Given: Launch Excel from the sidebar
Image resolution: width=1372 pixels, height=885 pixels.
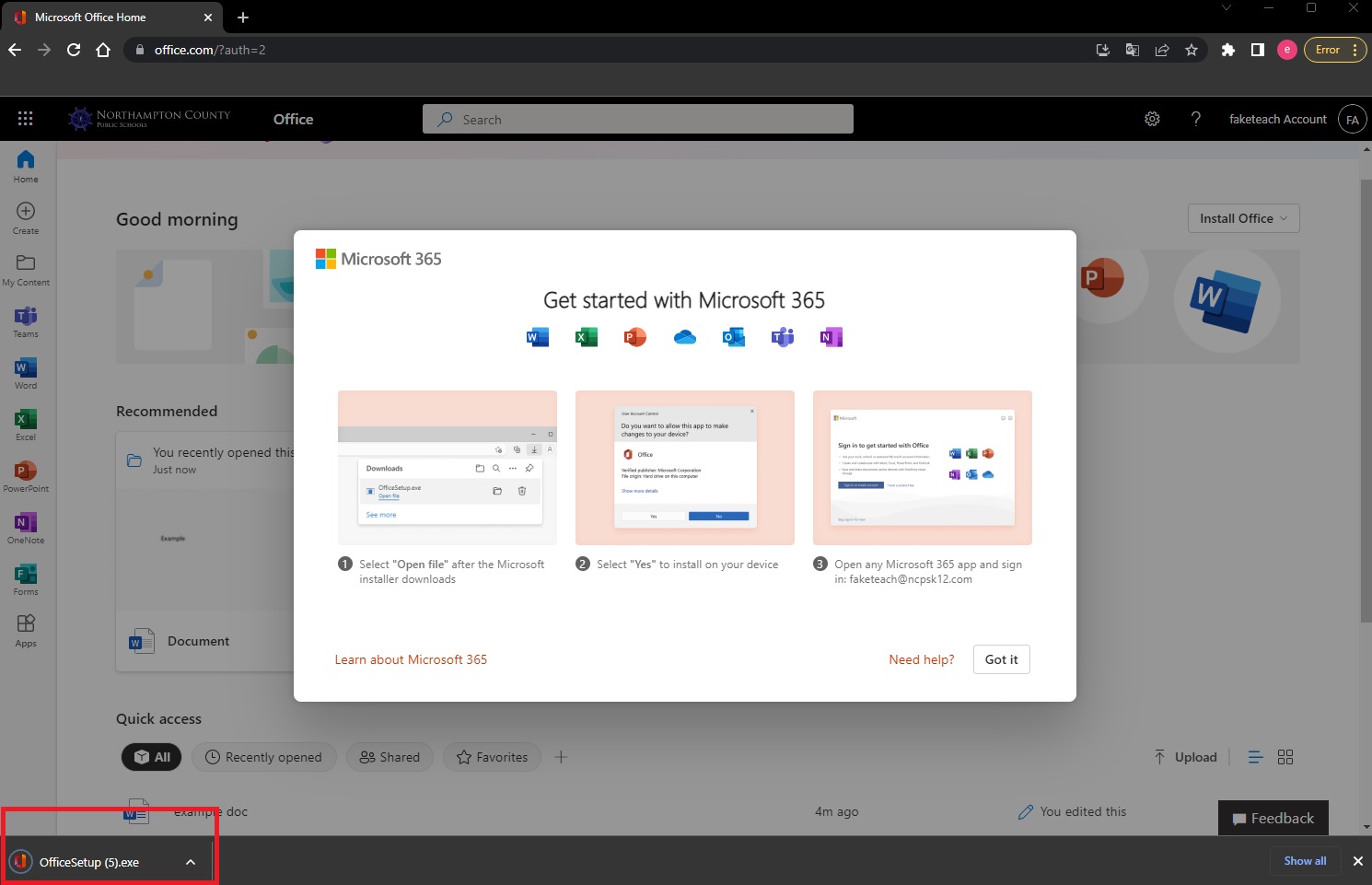Looking at the screenshot, I should (x=26, y=425).
